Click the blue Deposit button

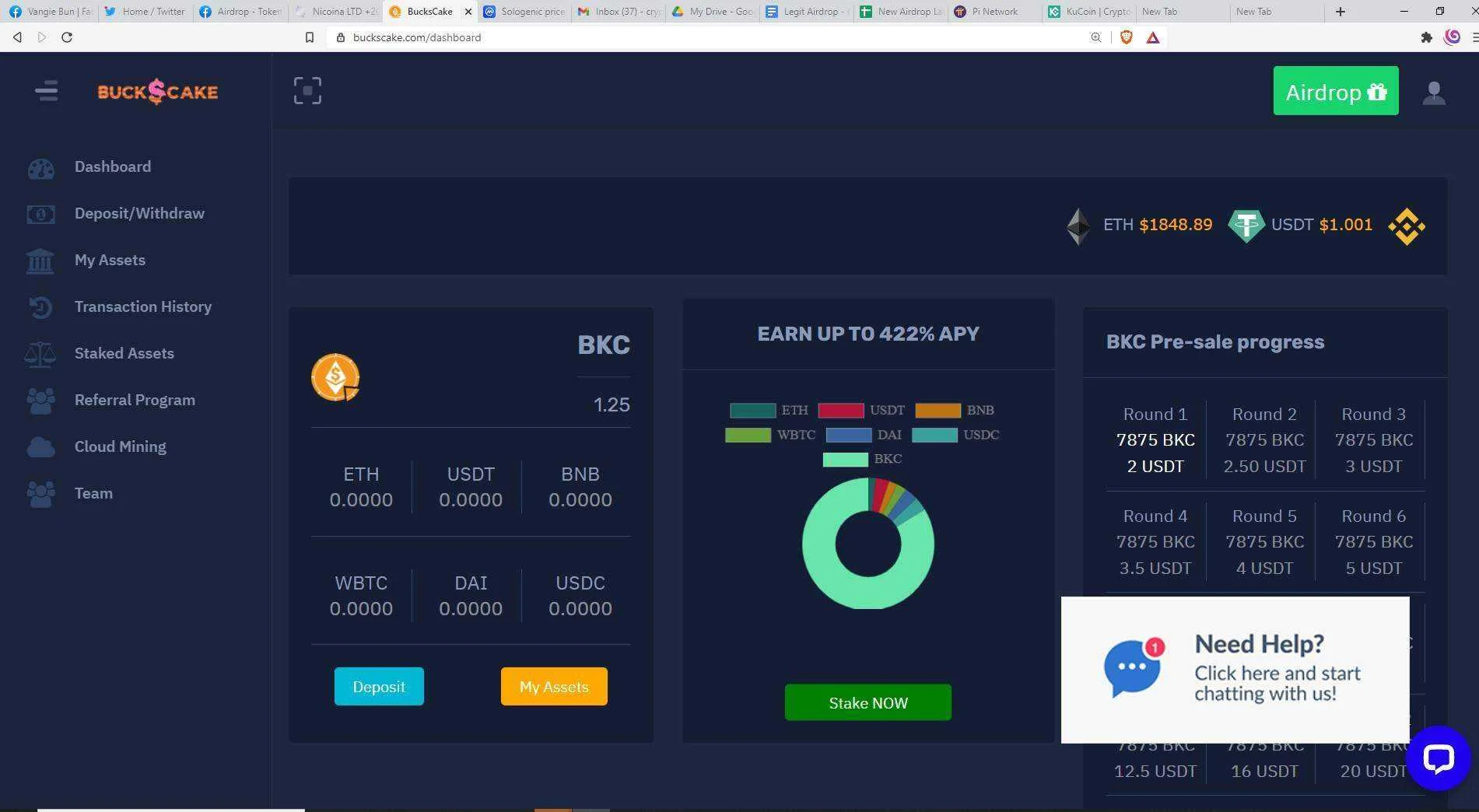tap(379, 687)
